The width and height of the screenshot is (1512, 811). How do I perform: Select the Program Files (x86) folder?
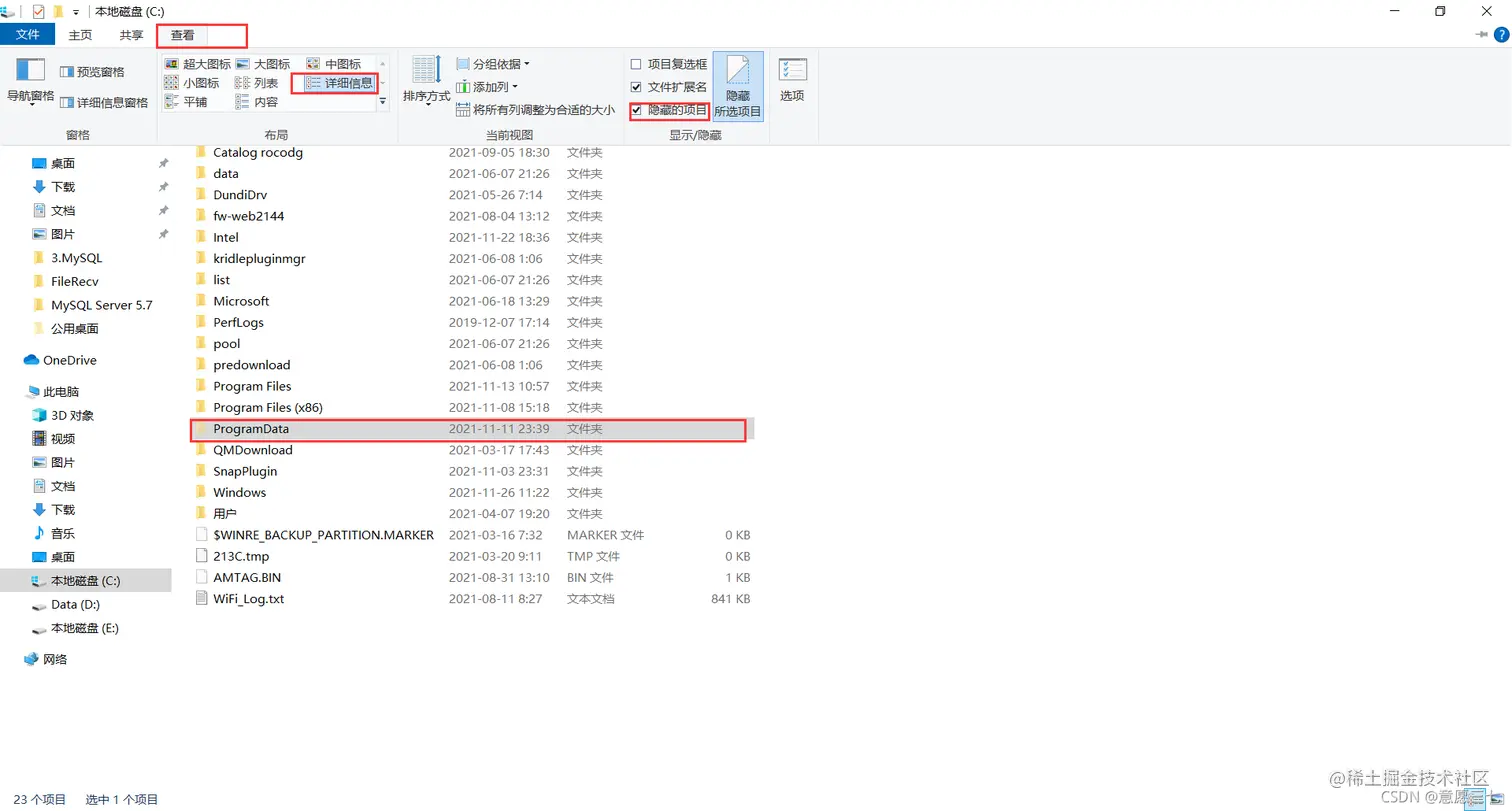coord(267,408)
